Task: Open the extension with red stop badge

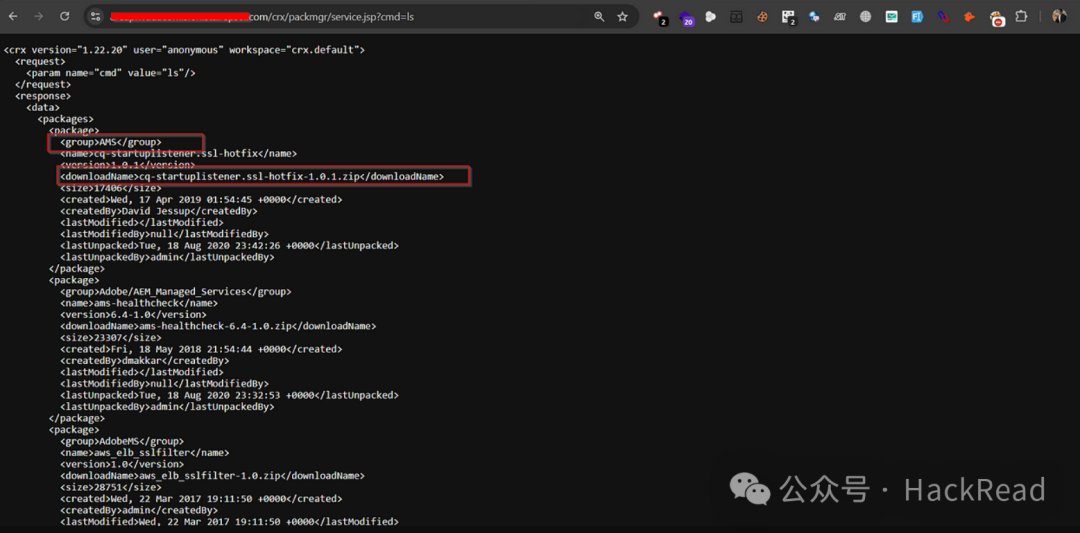Action: click(x=996, y=18)
